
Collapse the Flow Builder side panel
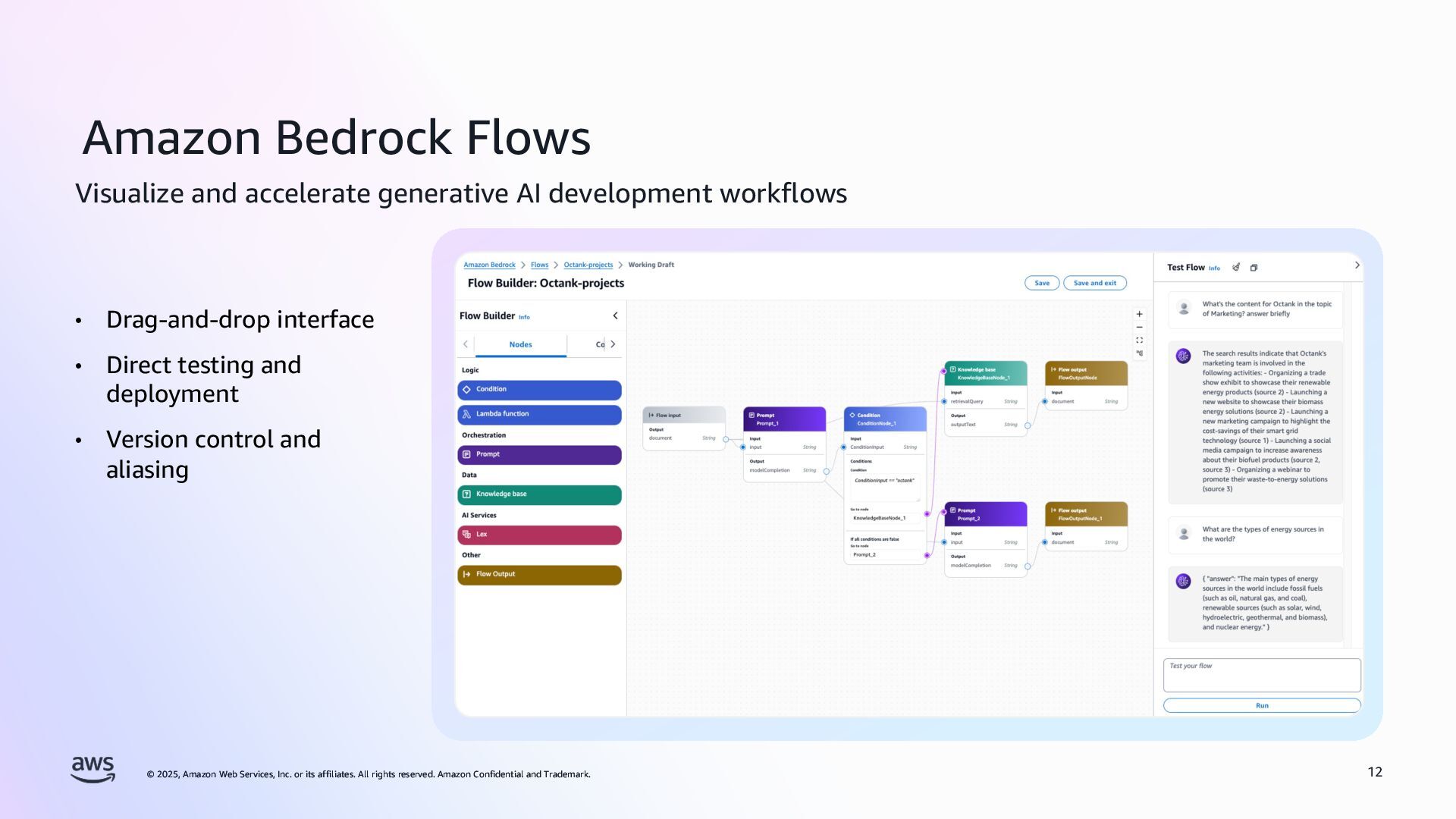615,316
